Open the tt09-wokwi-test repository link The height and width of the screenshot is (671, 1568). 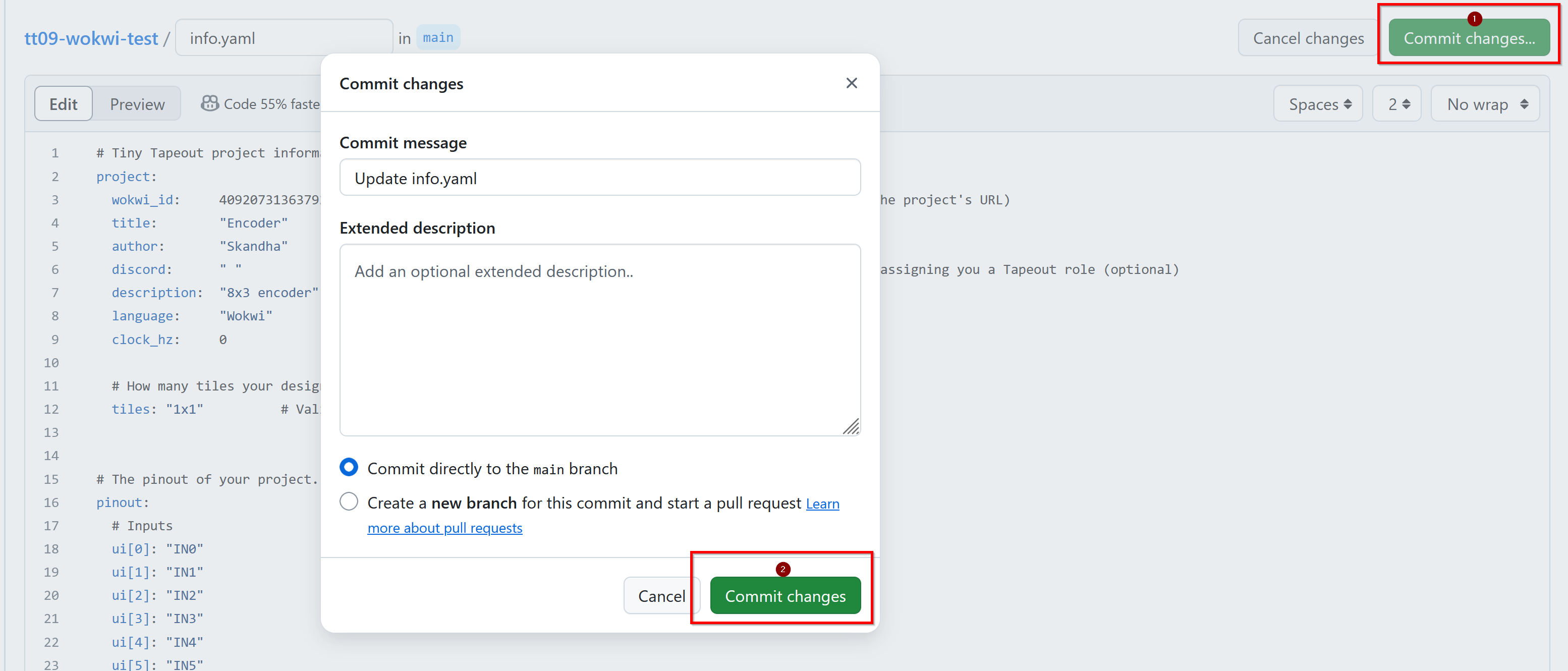[91, 38]
